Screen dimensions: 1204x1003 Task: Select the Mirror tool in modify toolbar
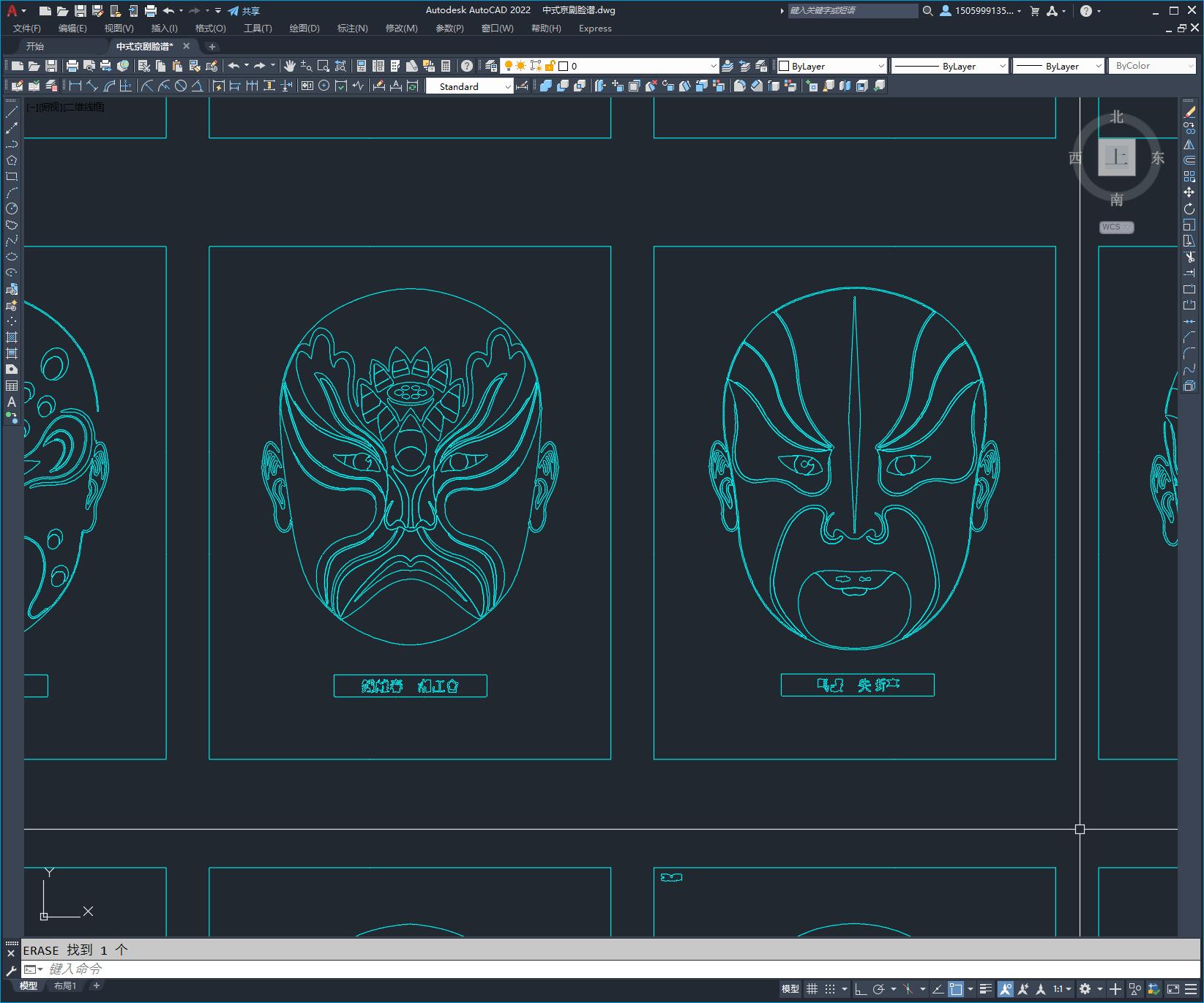[x=1189, y=144]
